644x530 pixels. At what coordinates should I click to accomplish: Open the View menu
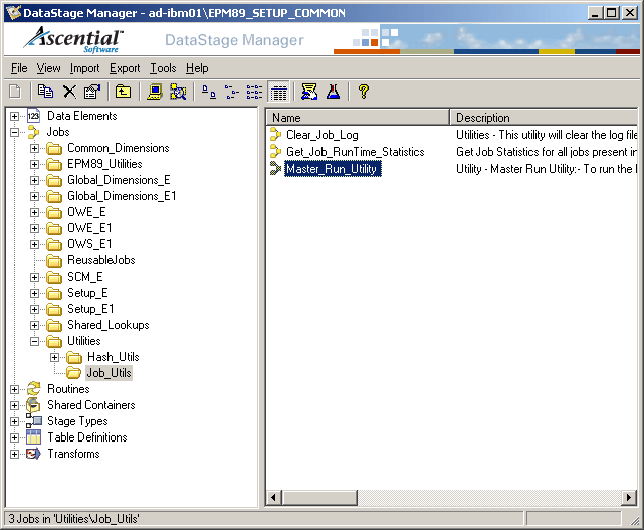point(48,68)
